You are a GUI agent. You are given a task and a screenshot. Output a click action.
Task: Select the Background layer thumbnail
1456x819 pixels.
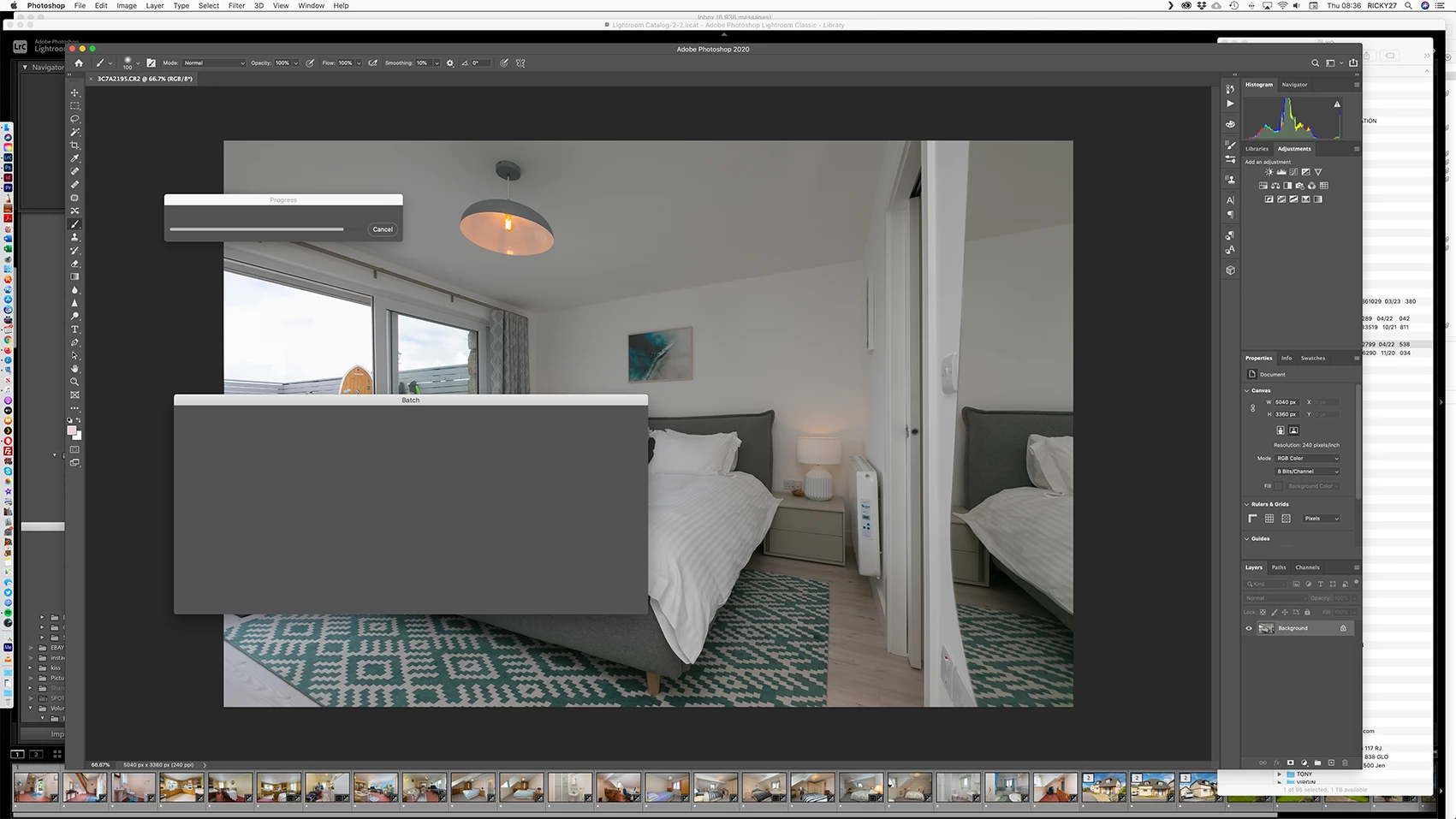1266,628
